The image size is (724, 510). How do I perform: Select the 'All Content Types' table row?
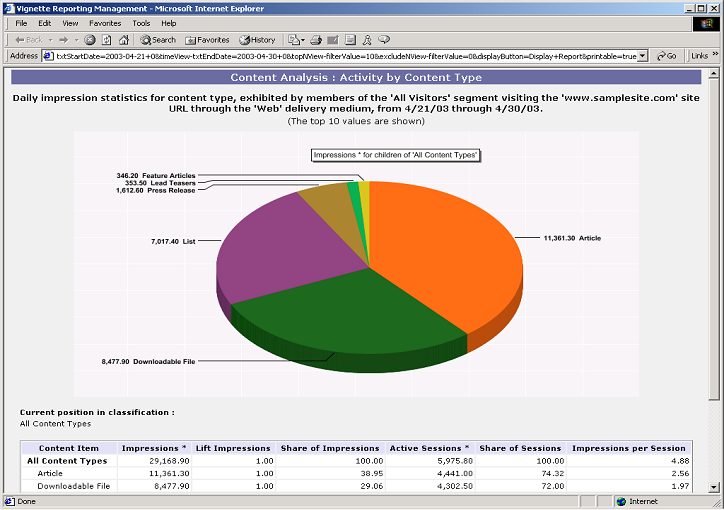(356, 461)
